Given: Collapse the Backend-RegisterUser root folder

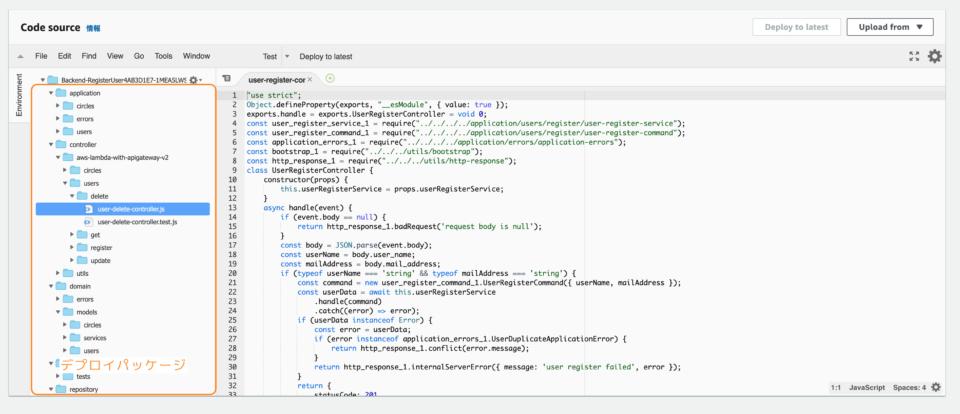Looking at the screenshot, I should coord(43,80).
